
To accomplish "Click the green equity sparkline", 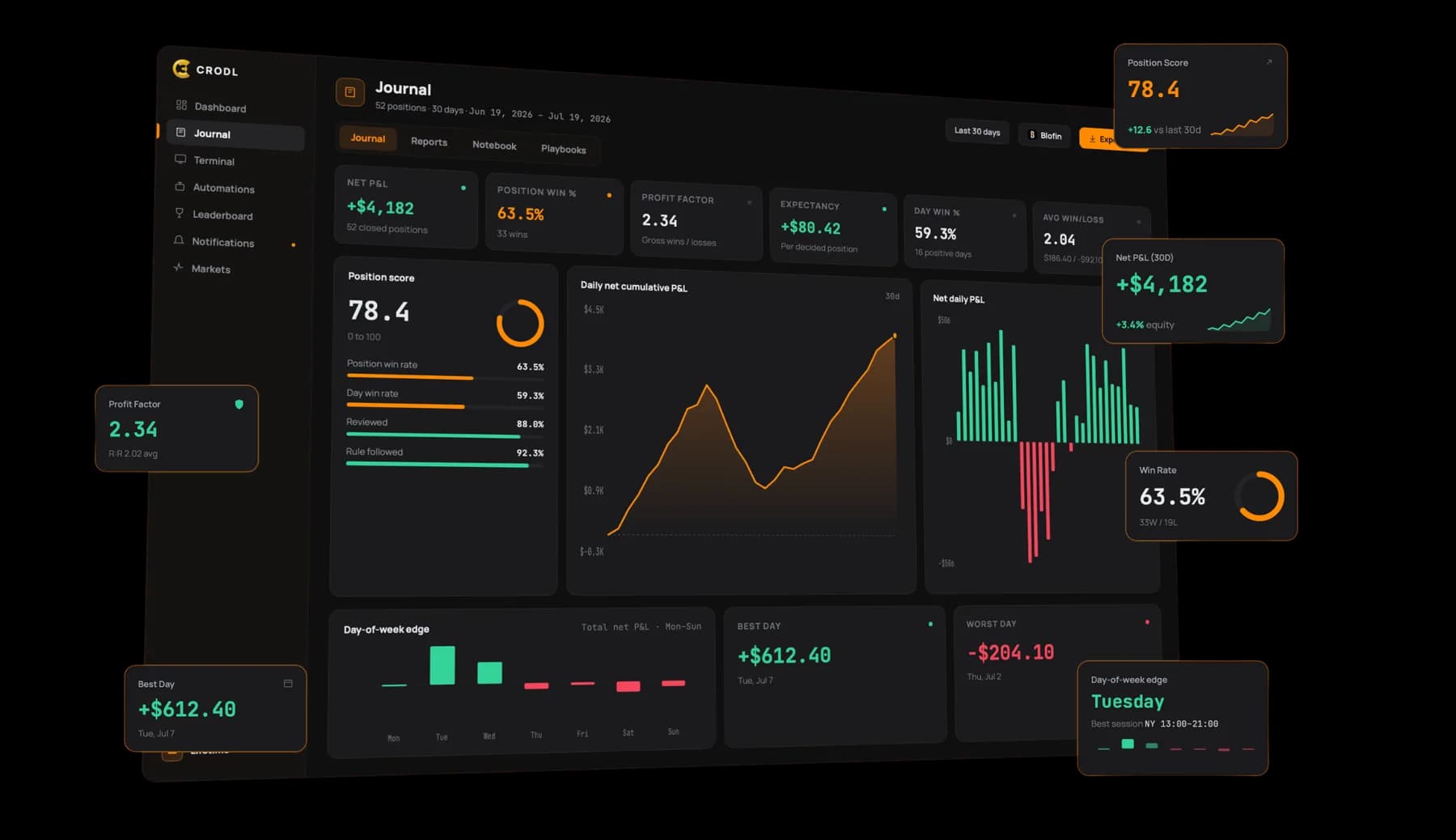I will 1239,320.
